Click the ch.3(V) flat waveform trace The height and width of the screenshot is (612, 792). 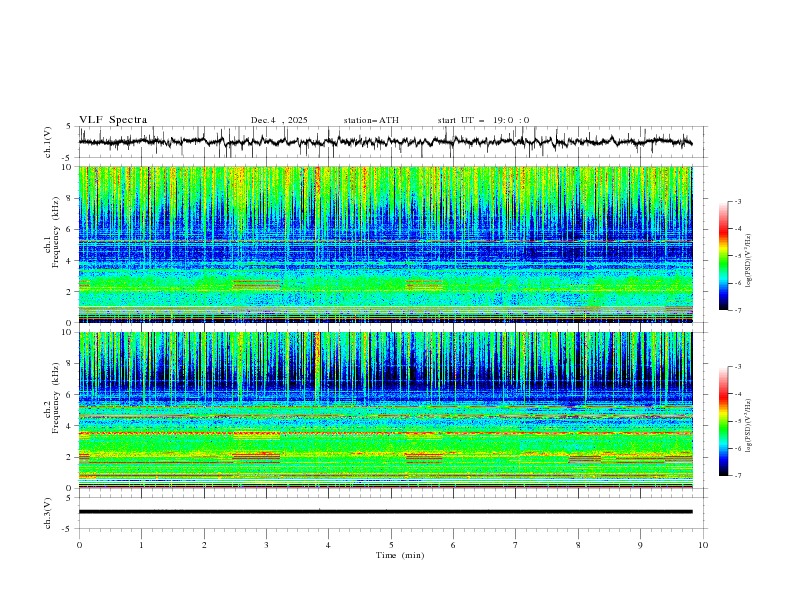point(385,512)
